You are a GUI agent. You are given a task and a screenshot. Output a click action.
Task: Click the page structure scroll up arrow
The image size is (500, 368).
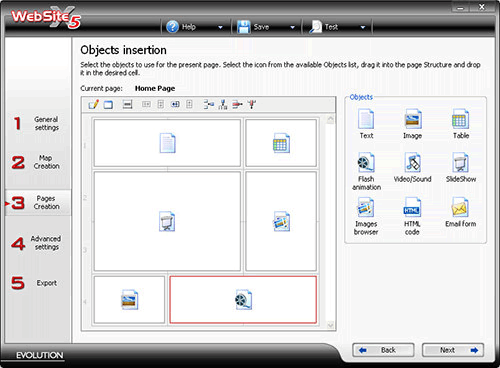coord(330,120)
